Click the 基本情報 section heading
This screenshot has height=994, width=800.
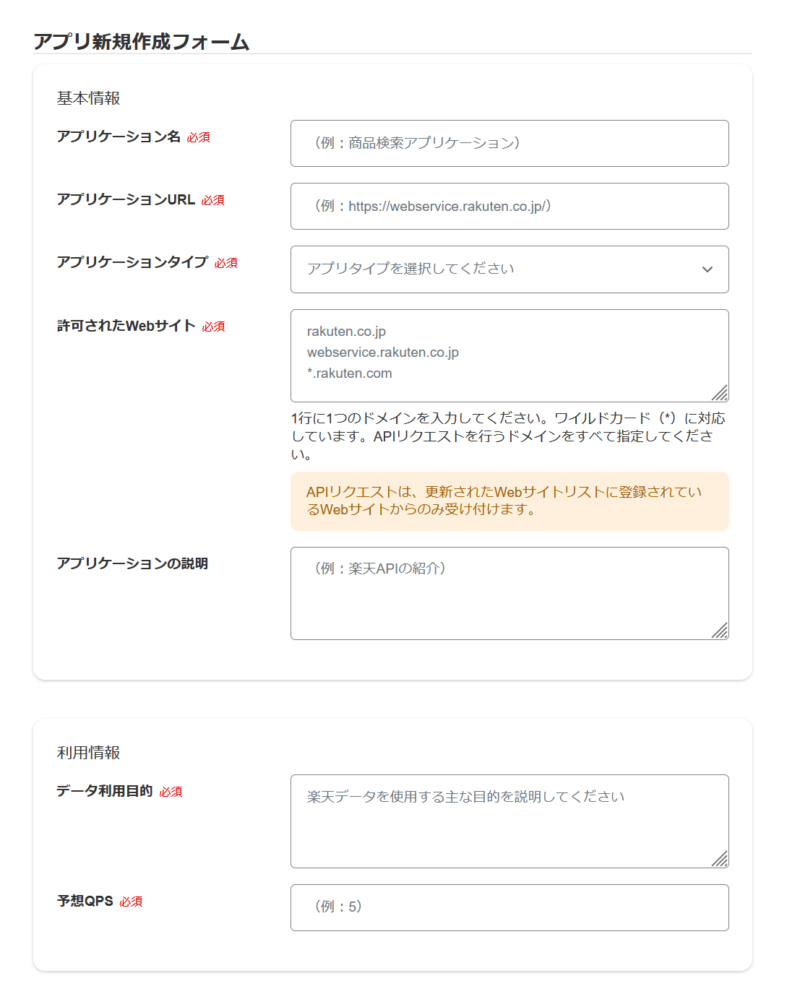point(88,98)
